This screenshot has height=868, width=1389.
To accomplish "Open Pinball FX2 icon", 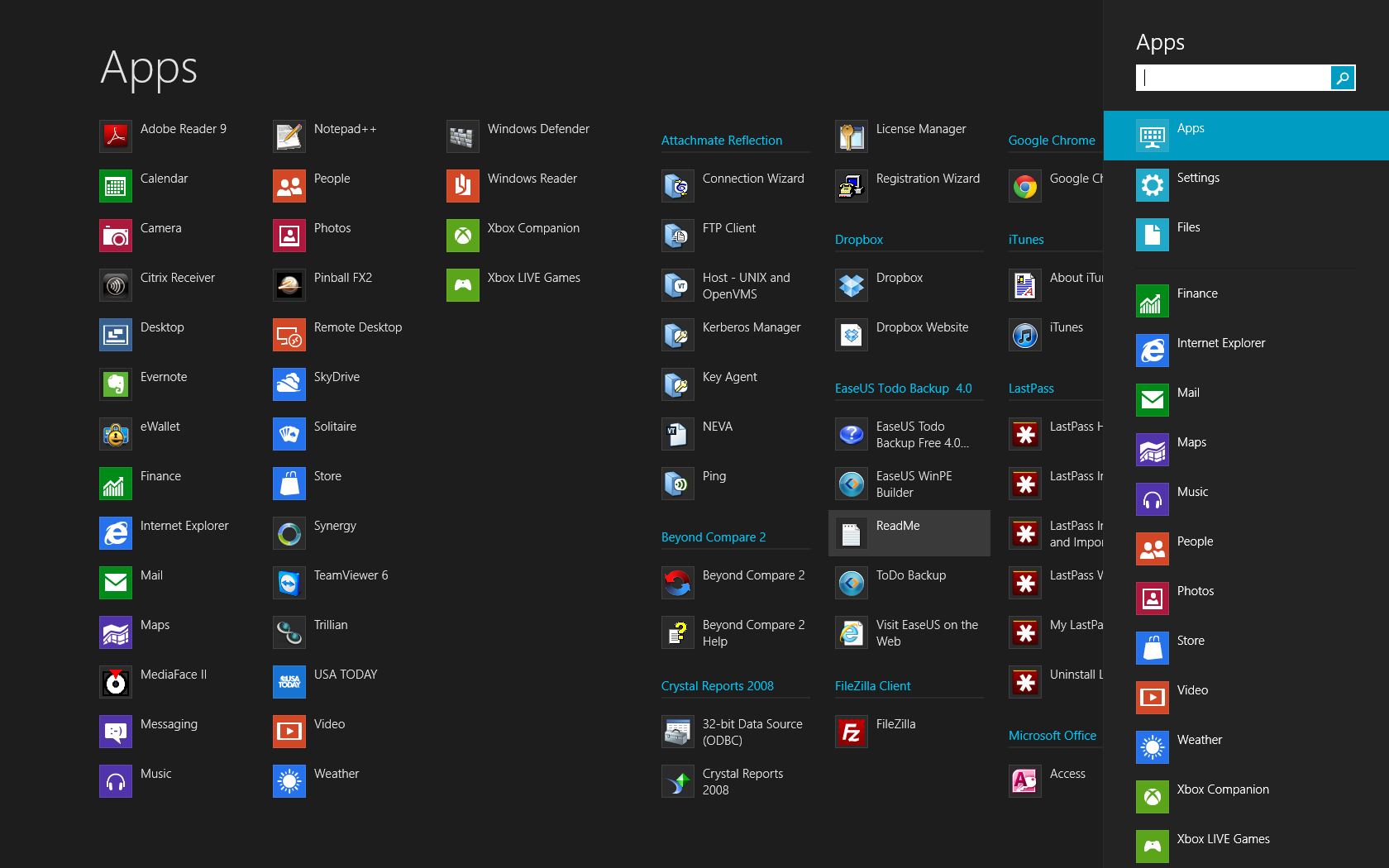I will 289,285.
